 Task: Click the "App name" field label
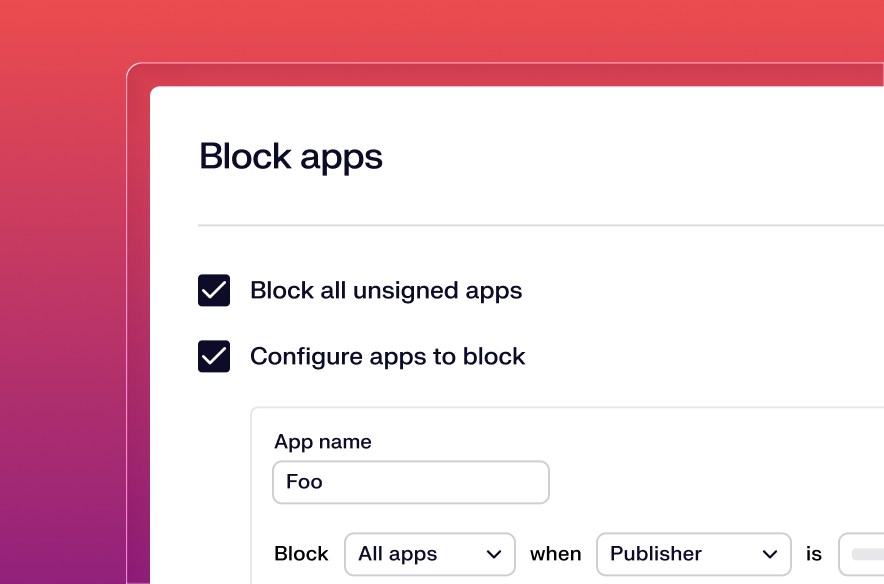point(323,442)
